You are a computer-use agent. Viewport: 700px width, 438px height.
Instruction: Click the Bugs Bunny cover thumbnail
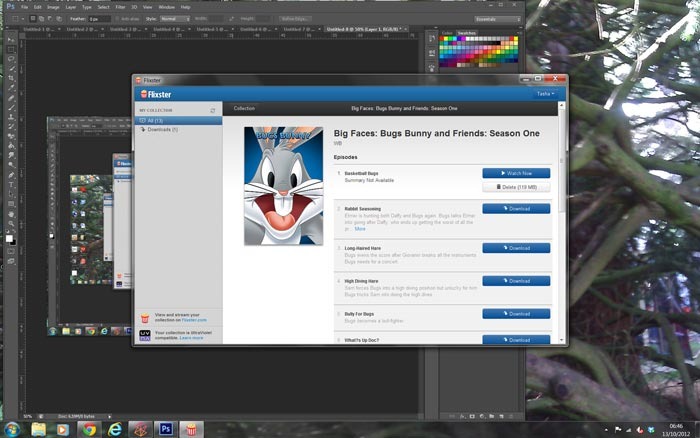tap(283, 186)
